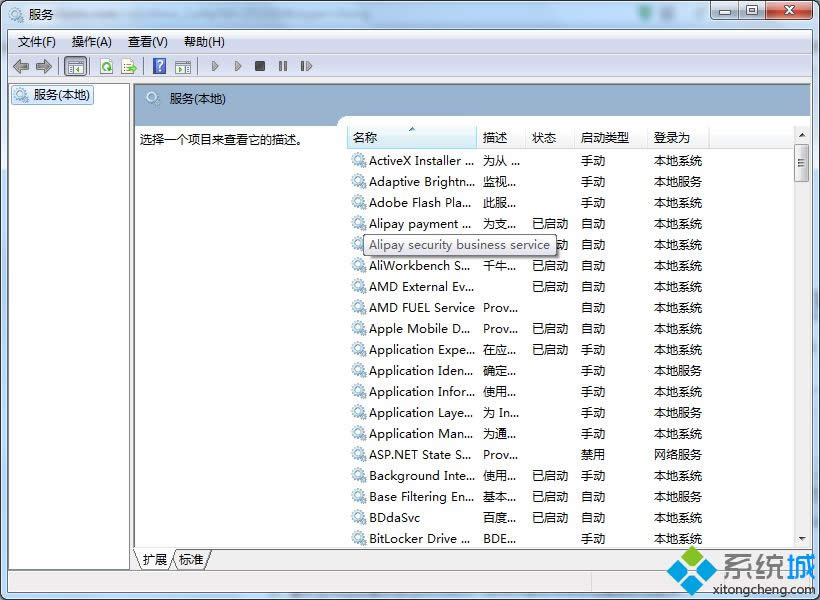The height and width of the screenshot is (600, 820).
Task: Click the Restart Service icon
Action: tap(307, 66)
